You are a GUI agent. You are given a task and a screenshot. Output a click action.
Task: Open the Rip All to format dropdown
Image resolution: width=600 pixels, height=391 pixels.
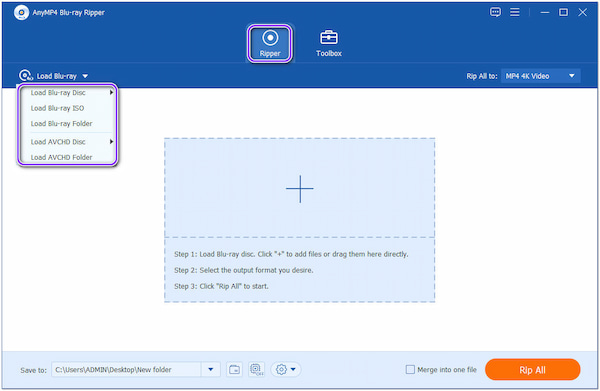click(540, 76)
